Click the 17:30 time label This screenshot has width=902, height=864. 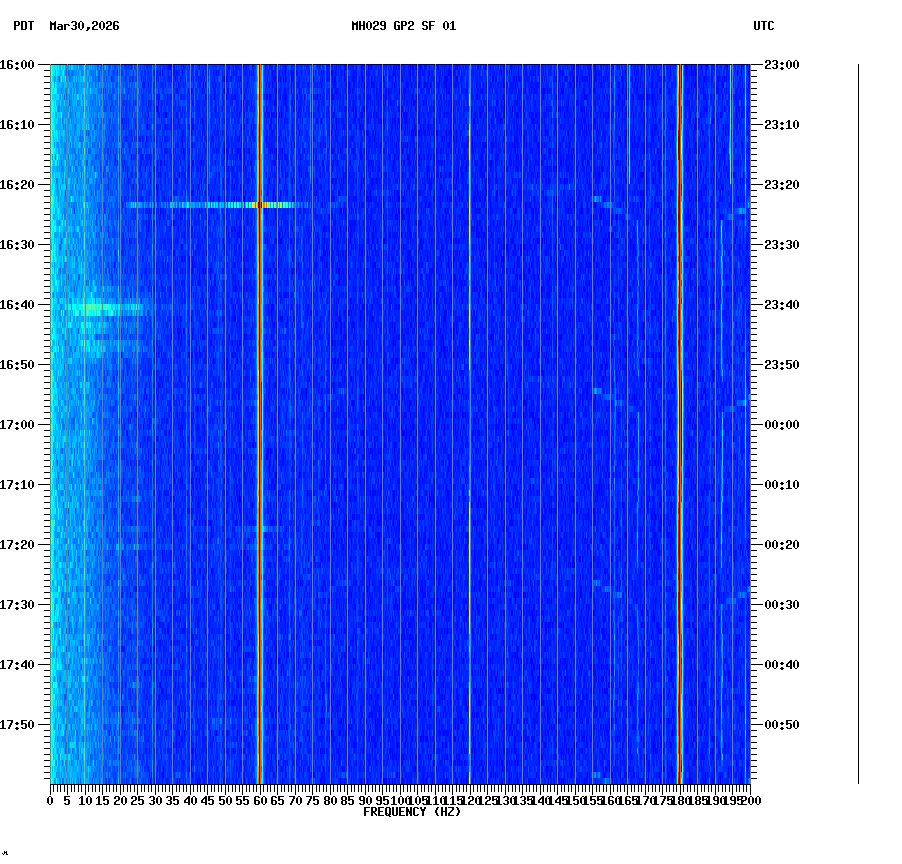tap(20, 603)
